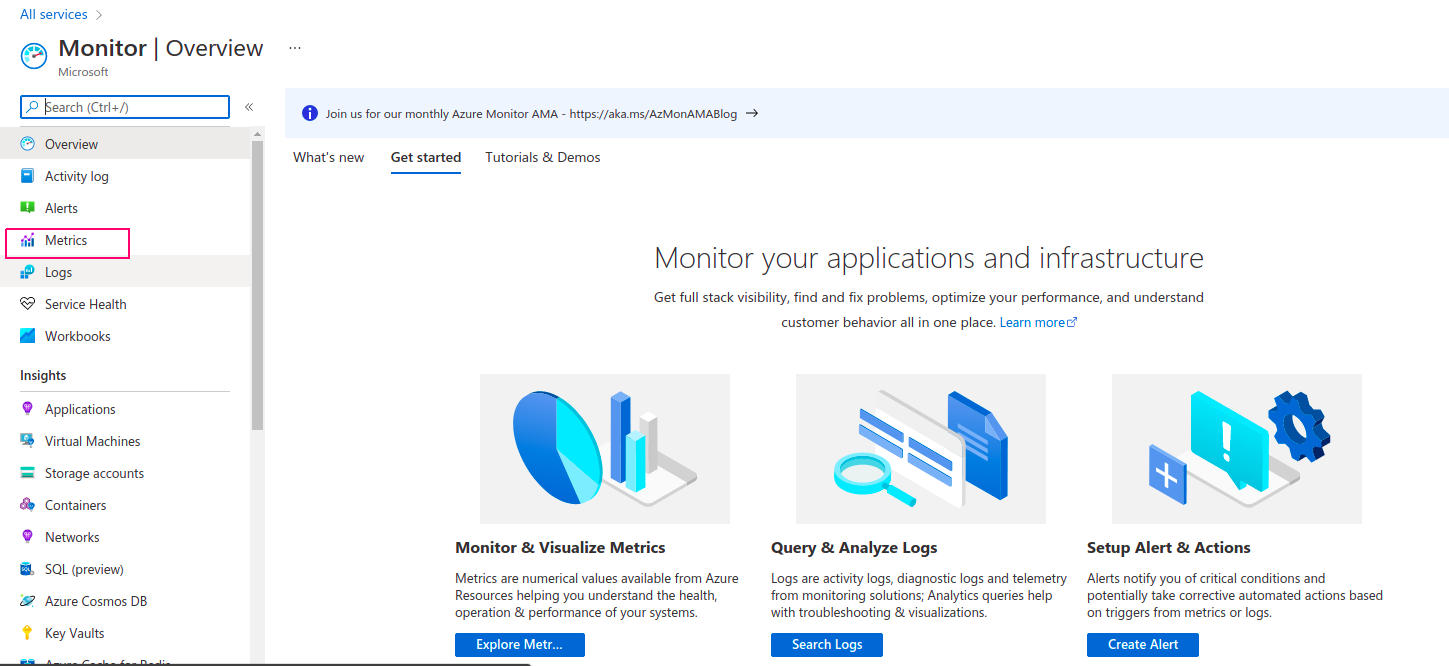1449x666 pixels.
Task: Click the Workbooks icon
Action: pyautogui.click(x=28, y=336)
